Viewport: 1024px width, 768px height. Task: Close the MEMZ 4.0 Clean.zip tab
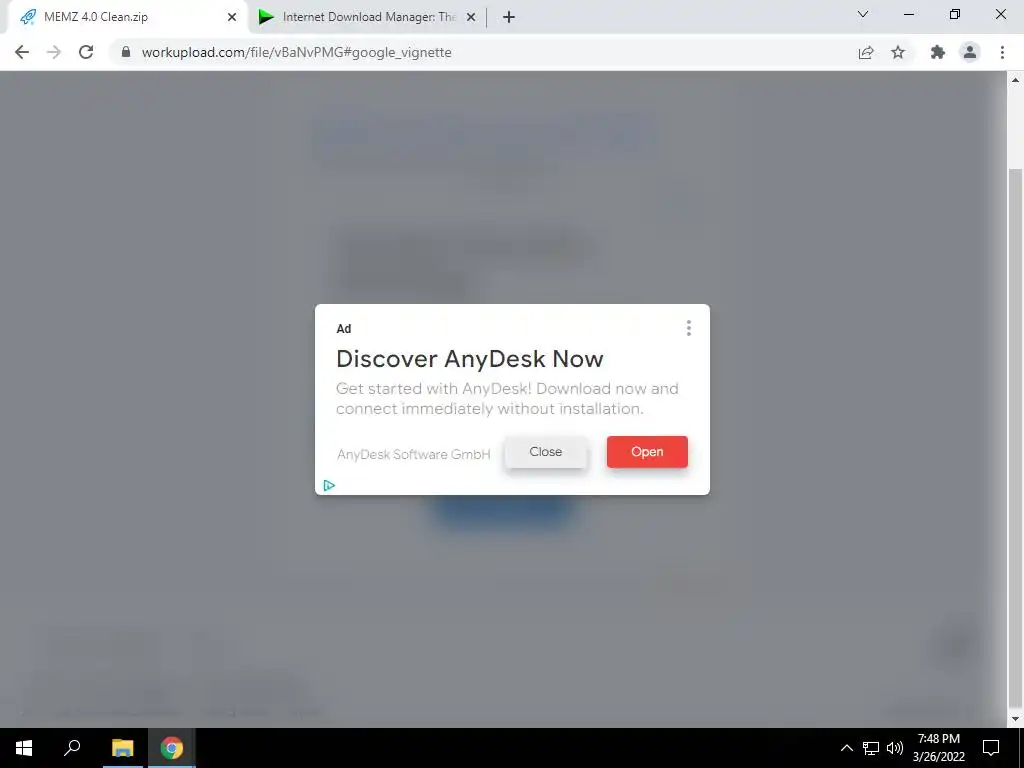click(x=232, y=17)
